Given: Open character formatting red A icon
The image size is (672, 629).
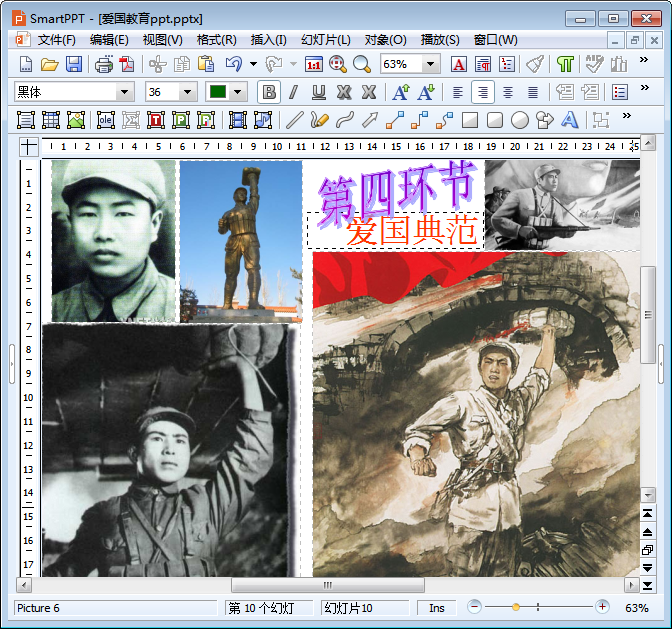Looking at the screenshot, I should (x=459, y=65).
